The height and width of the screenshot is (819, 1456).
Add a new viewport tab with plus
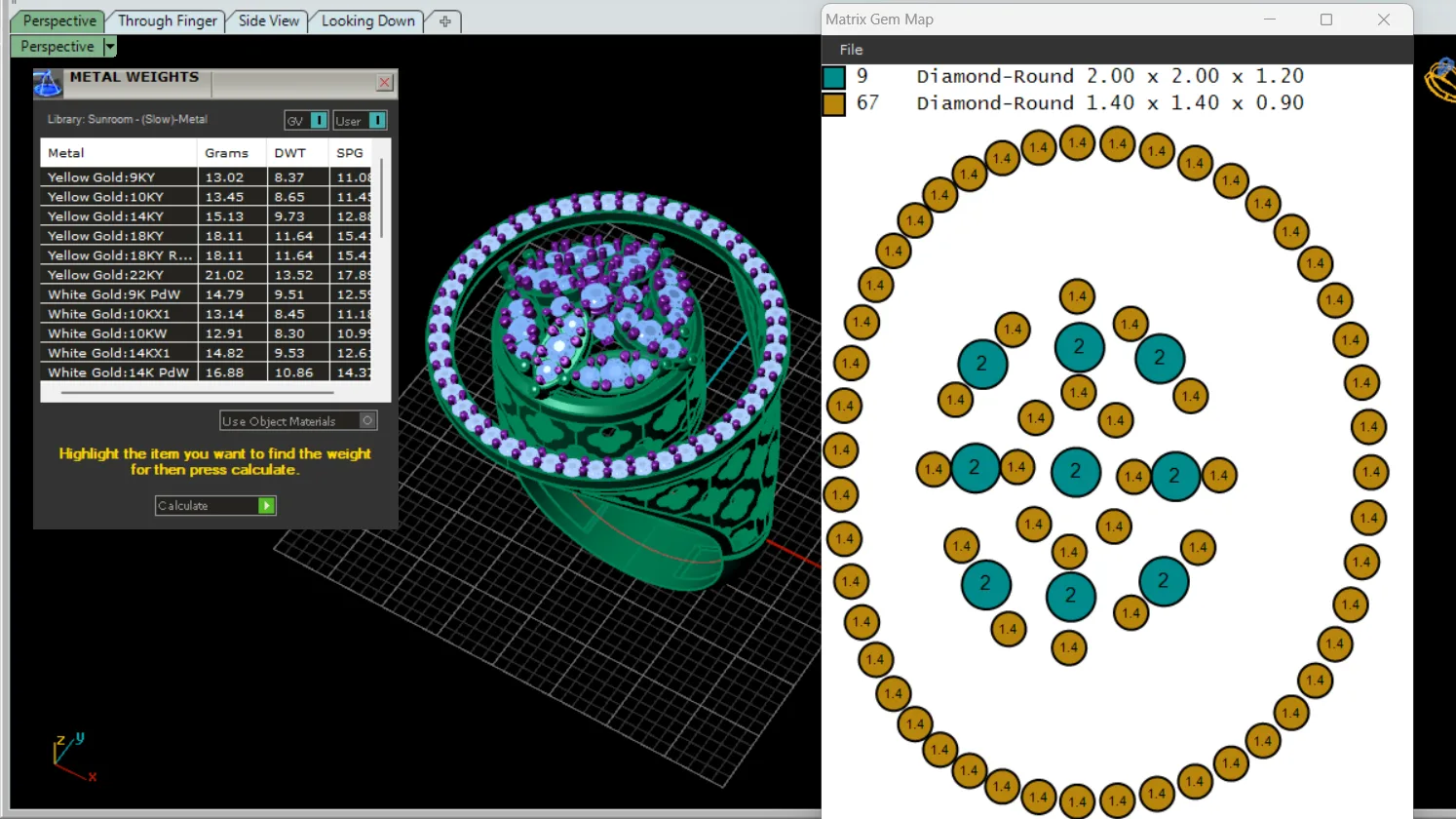pos(445,20)
